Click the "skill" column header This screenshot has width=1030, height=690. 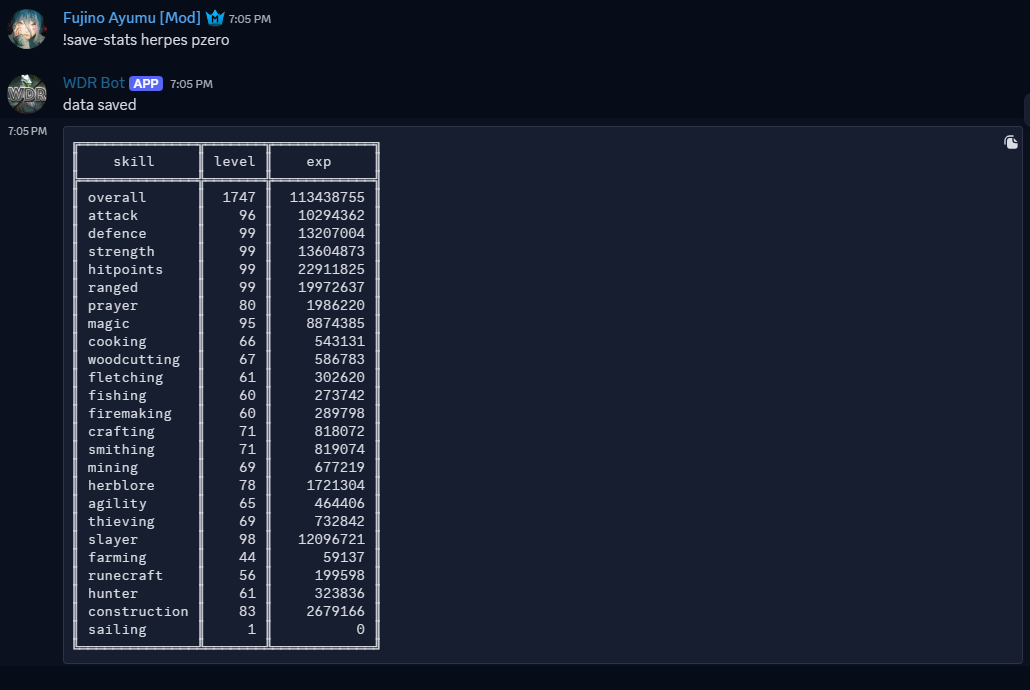pyautogui.click(x=134, y=161)
